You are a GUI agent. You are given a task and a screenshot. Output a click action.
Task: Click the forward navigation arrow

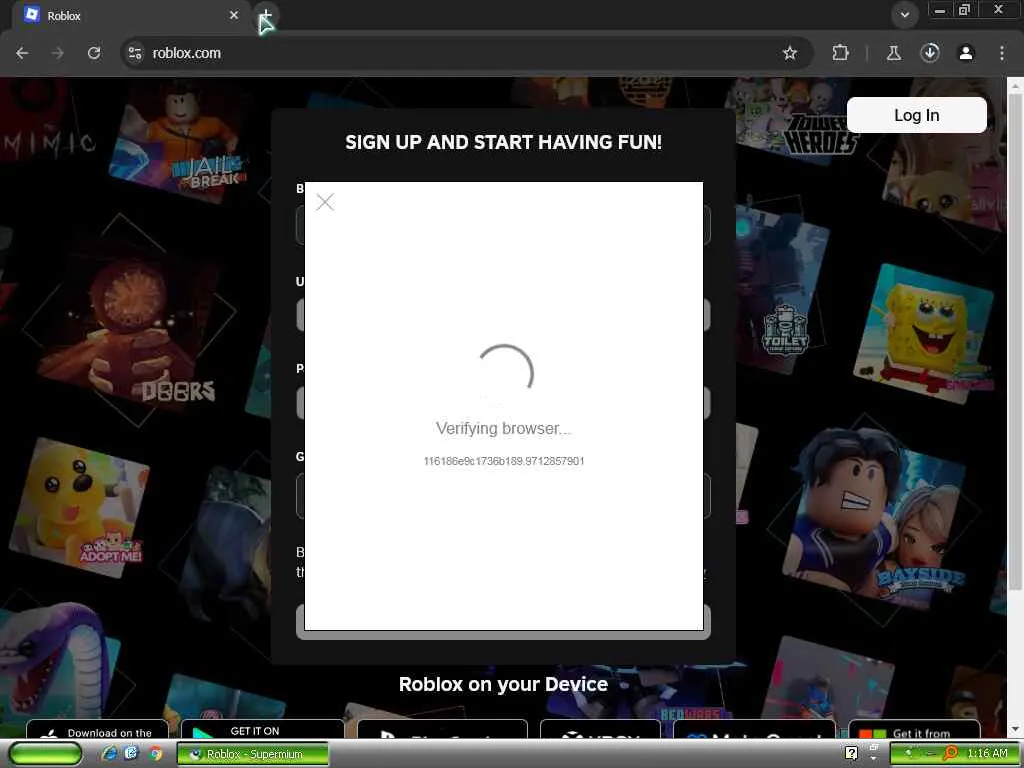click(x=58, y=53)
